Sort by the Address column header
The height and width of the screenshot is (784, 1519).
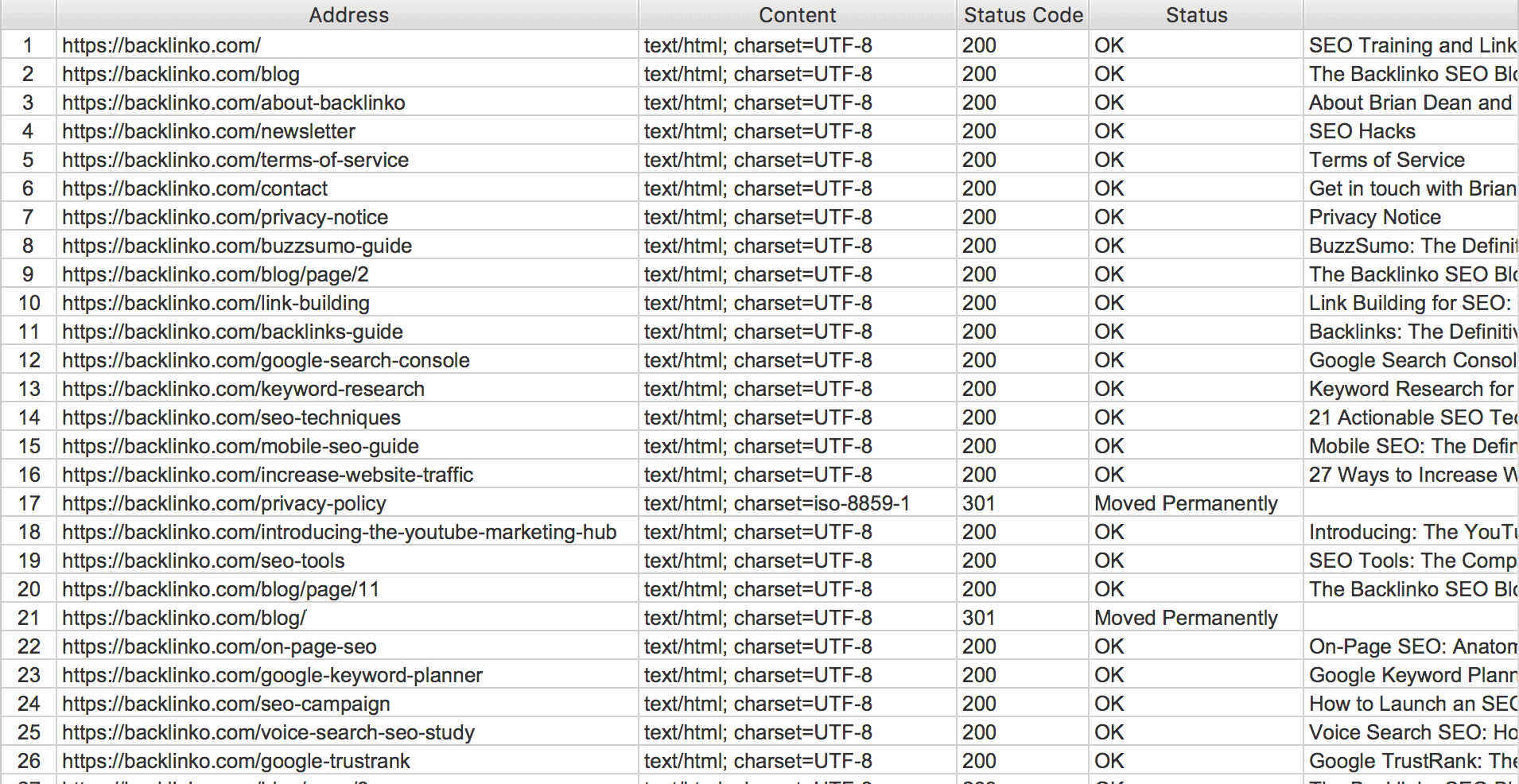[348, 15]
